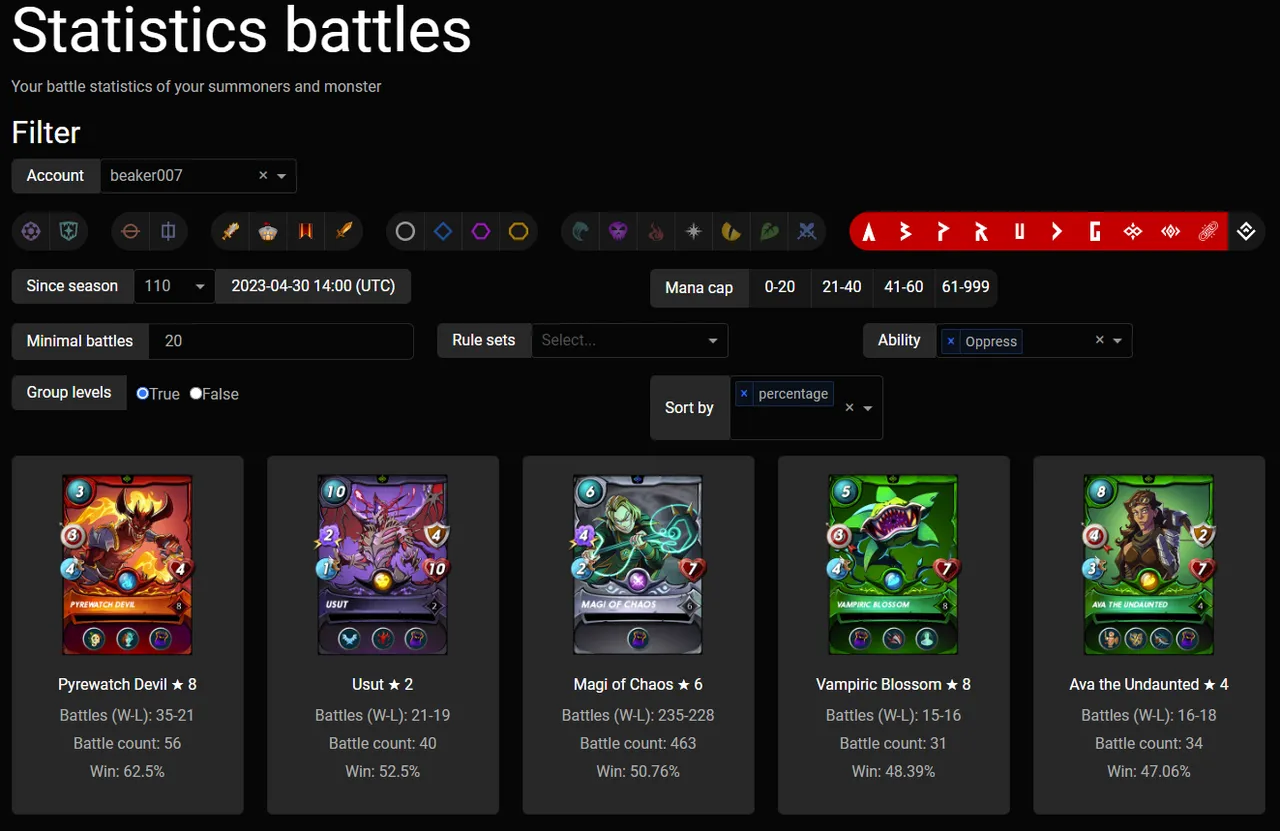
Task: Toggle the Soulbound chain-link edition icon
Action: coord(1208,232)
